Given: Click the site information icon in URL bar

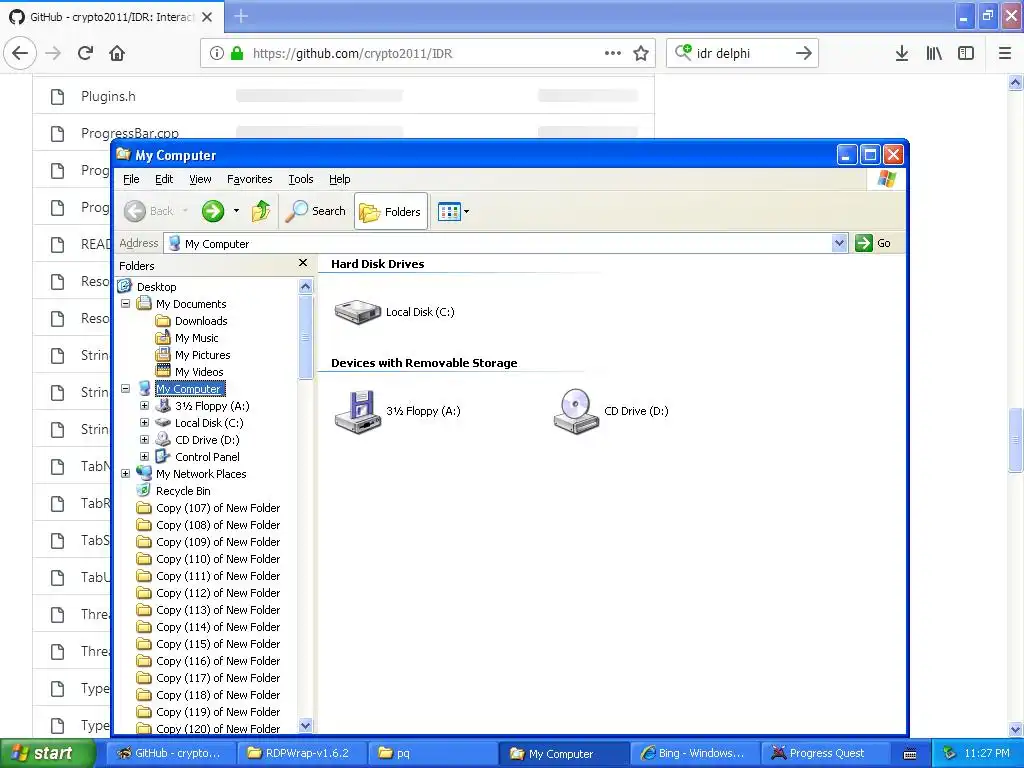Looking at the screenshot, I should 217,53.
